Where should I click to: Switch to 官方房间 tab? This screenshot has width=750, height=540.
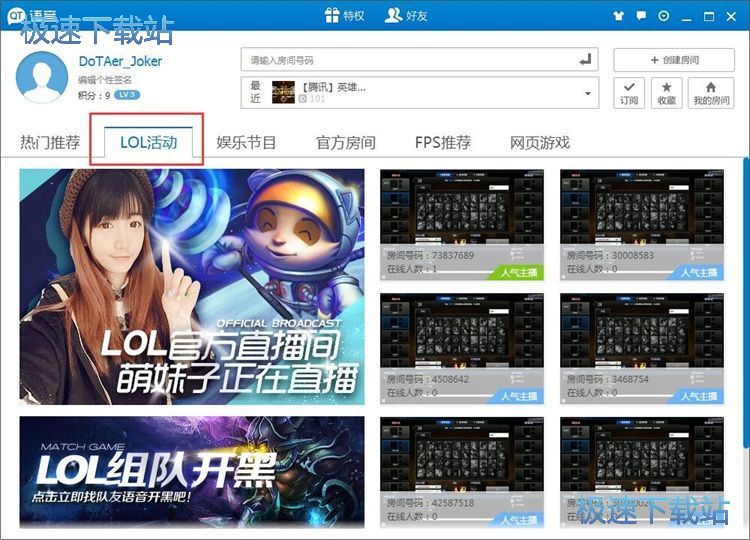point(346,143)
